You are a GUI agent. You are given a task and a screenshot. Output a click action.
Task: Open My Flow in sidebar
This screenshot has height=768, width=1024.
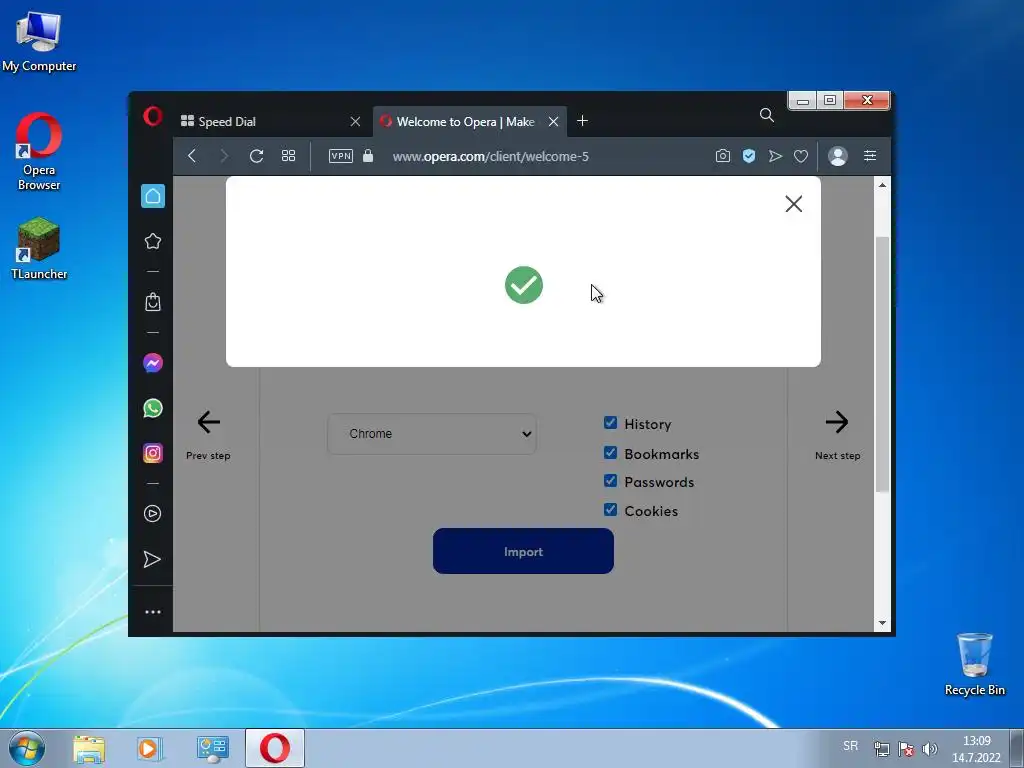(152, 559)
